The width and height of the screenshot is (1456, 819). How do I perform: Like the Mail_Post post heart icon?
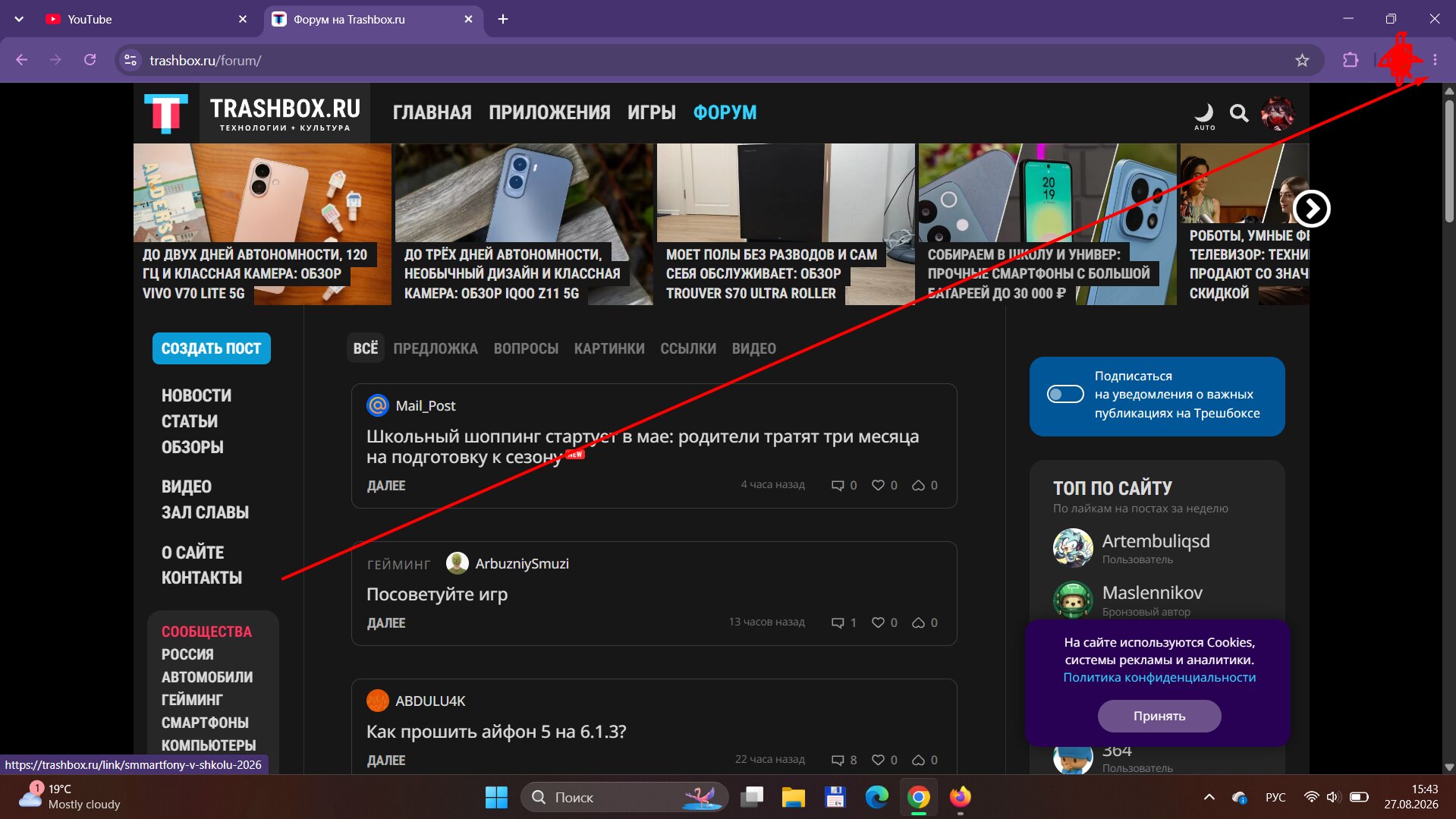pos(878,485)
